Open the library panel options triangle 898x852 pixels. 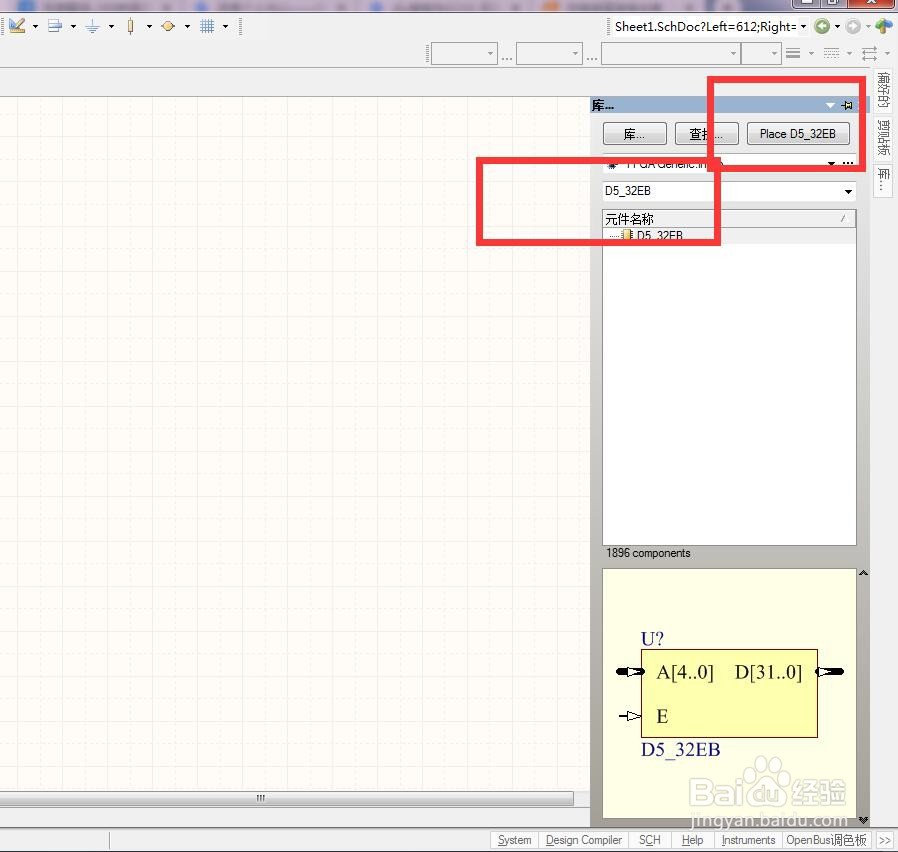point(830,105)
